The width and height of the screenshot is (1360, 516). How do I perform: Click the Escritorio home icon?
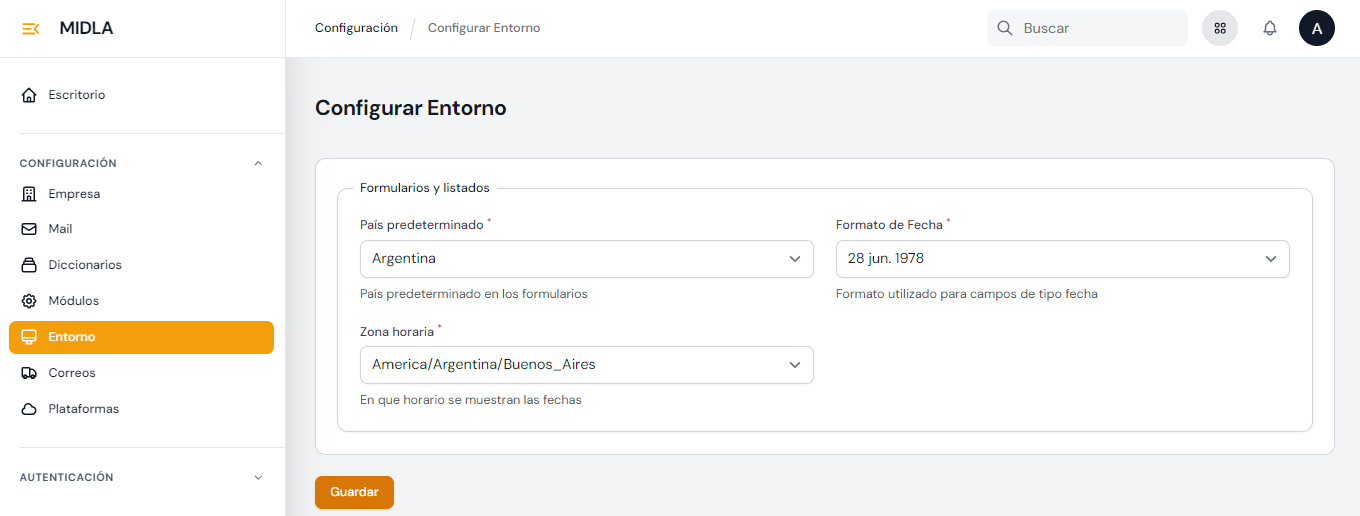coord(29,95)
